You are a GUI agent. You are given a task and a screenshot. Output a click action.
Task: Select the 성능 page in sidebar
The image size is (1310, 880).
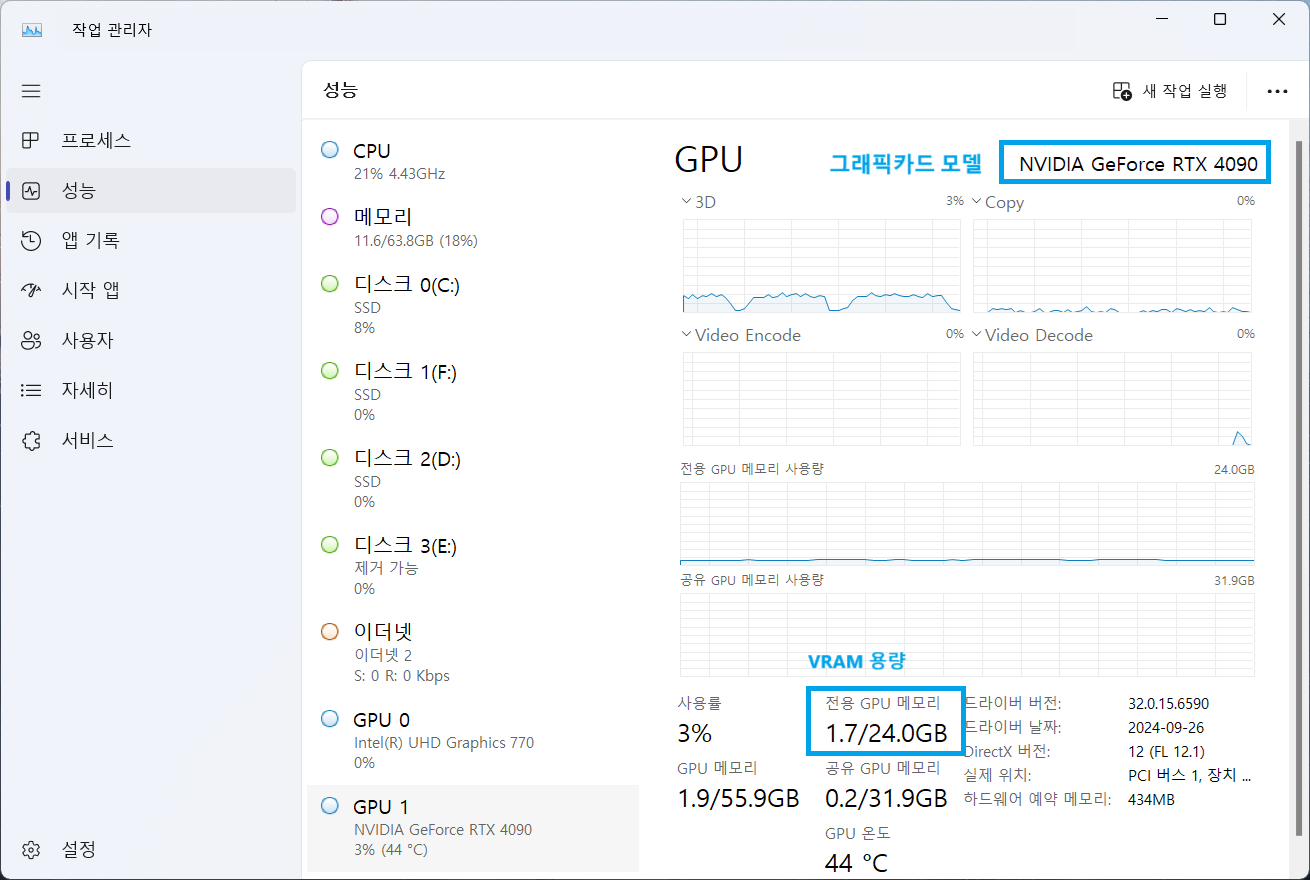(151, 190)
